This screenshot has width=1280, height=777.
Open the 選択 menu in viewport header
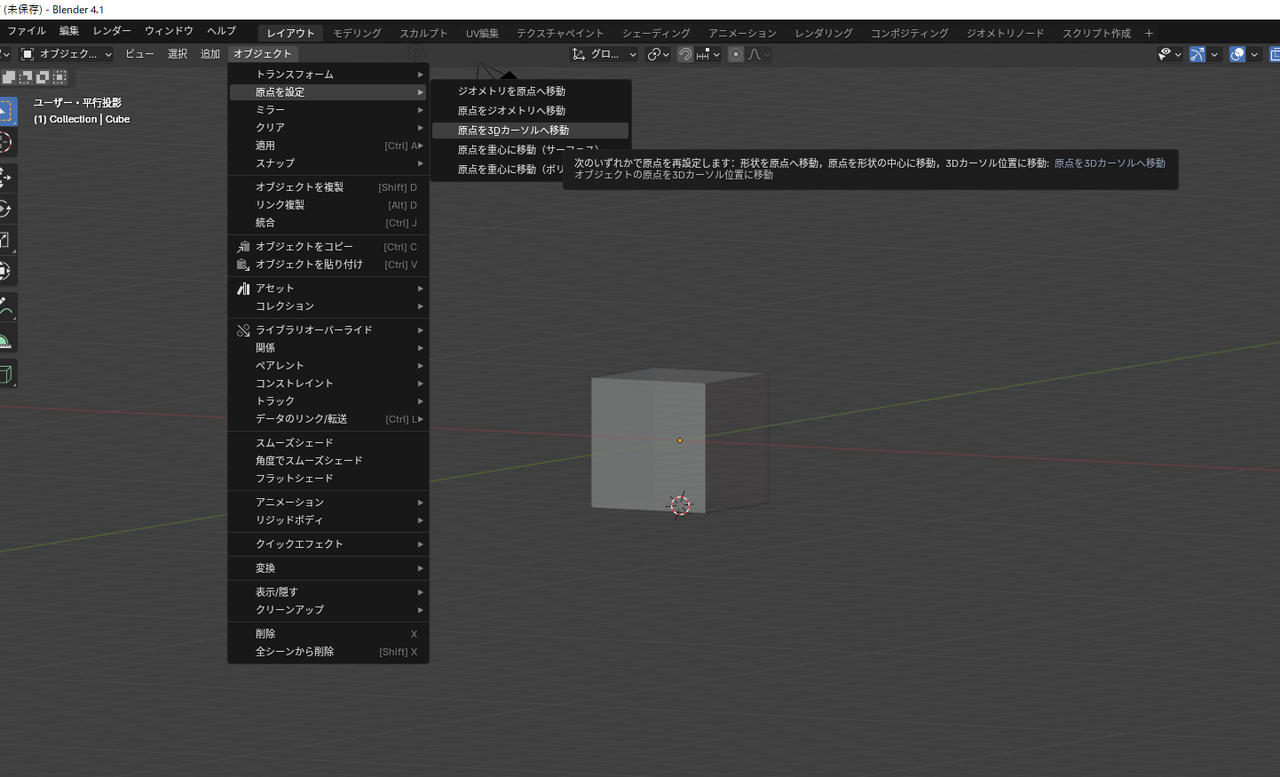click(x=177, y=54)
